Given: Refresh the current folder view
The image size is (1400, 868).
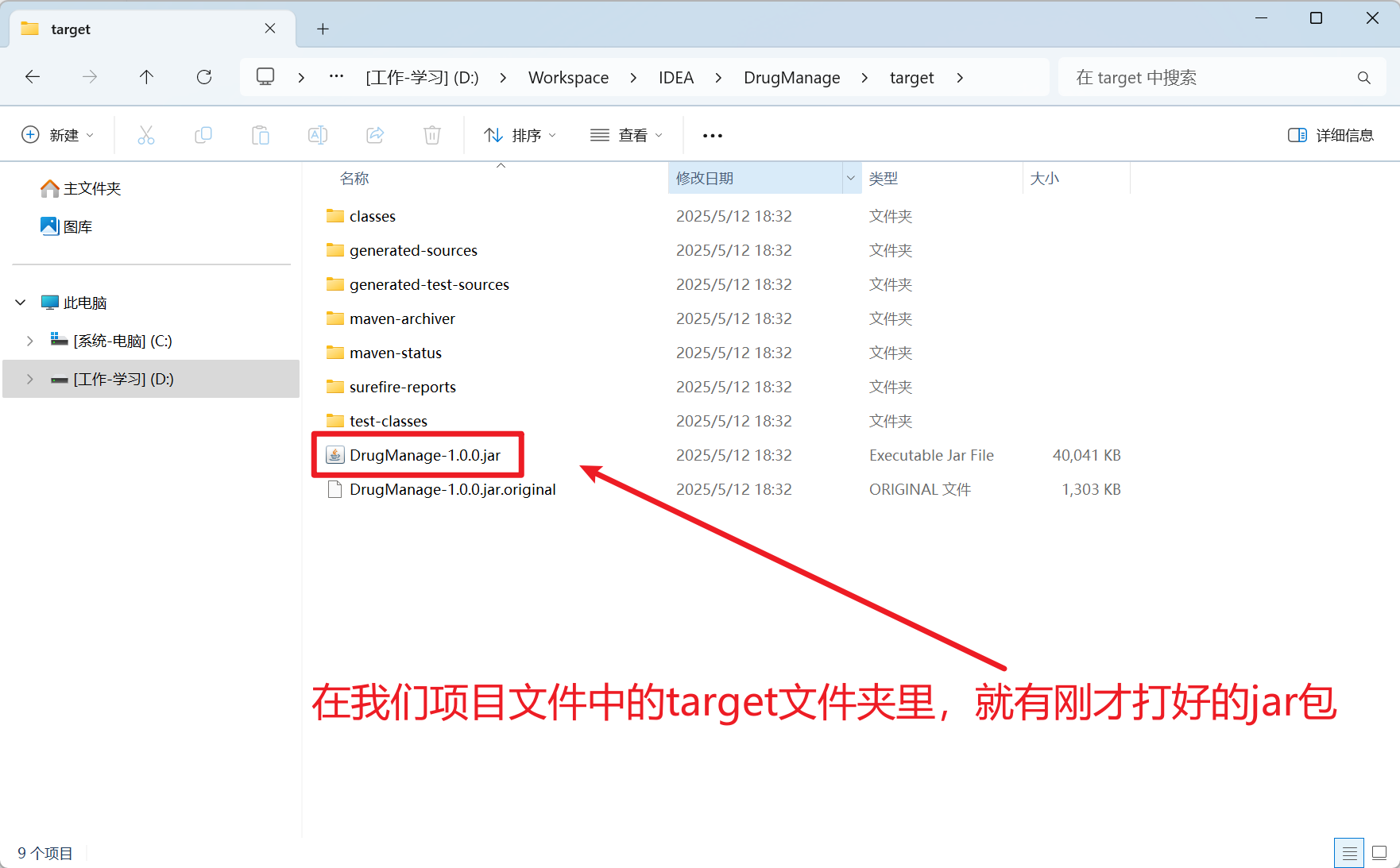Looking at the screenshot, I should 204,77.
